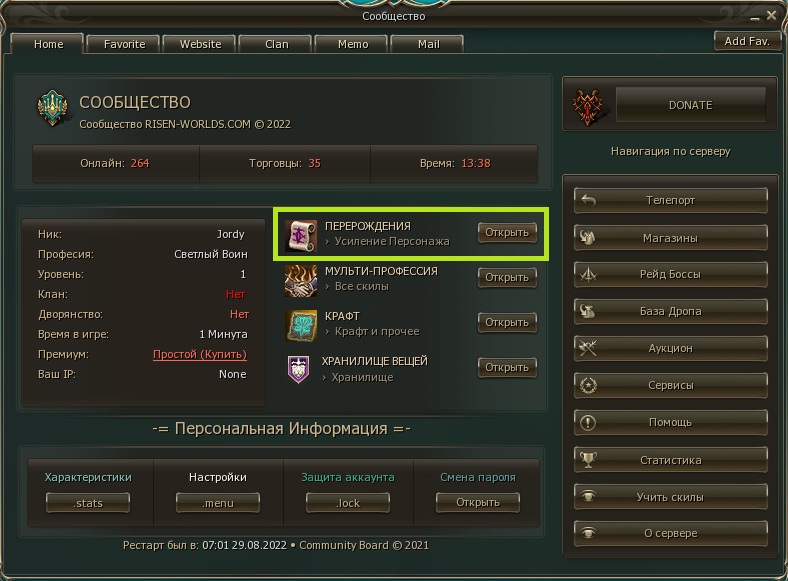Click the .stats button under Характеристики
The width and height of the screenshot is (788, 581).
click(88, 503)
